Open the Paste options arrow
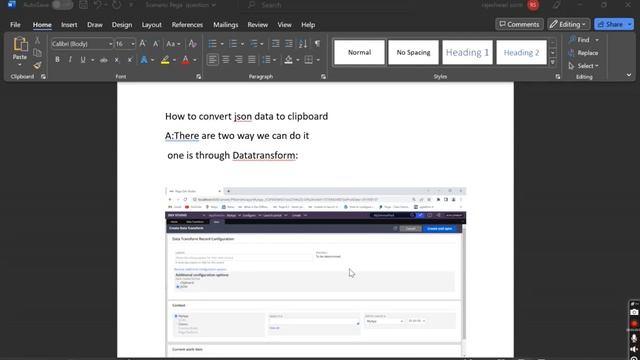640x360 pixels. [x=20, y=65]
